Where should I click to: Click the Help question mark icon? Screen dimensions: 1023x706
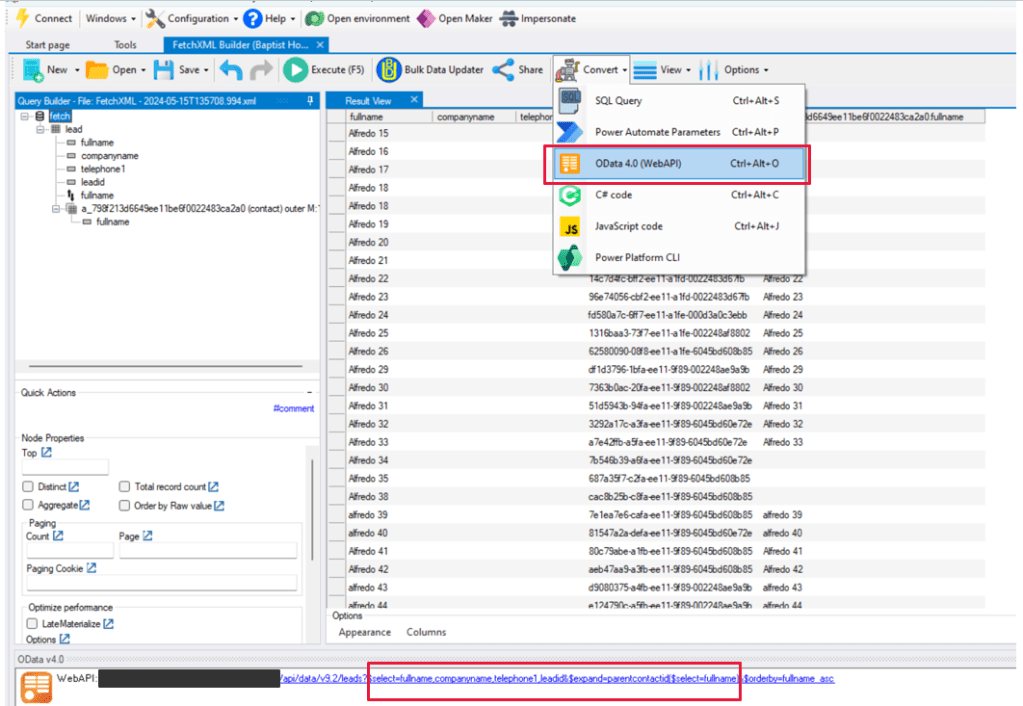tap(252, 18)
